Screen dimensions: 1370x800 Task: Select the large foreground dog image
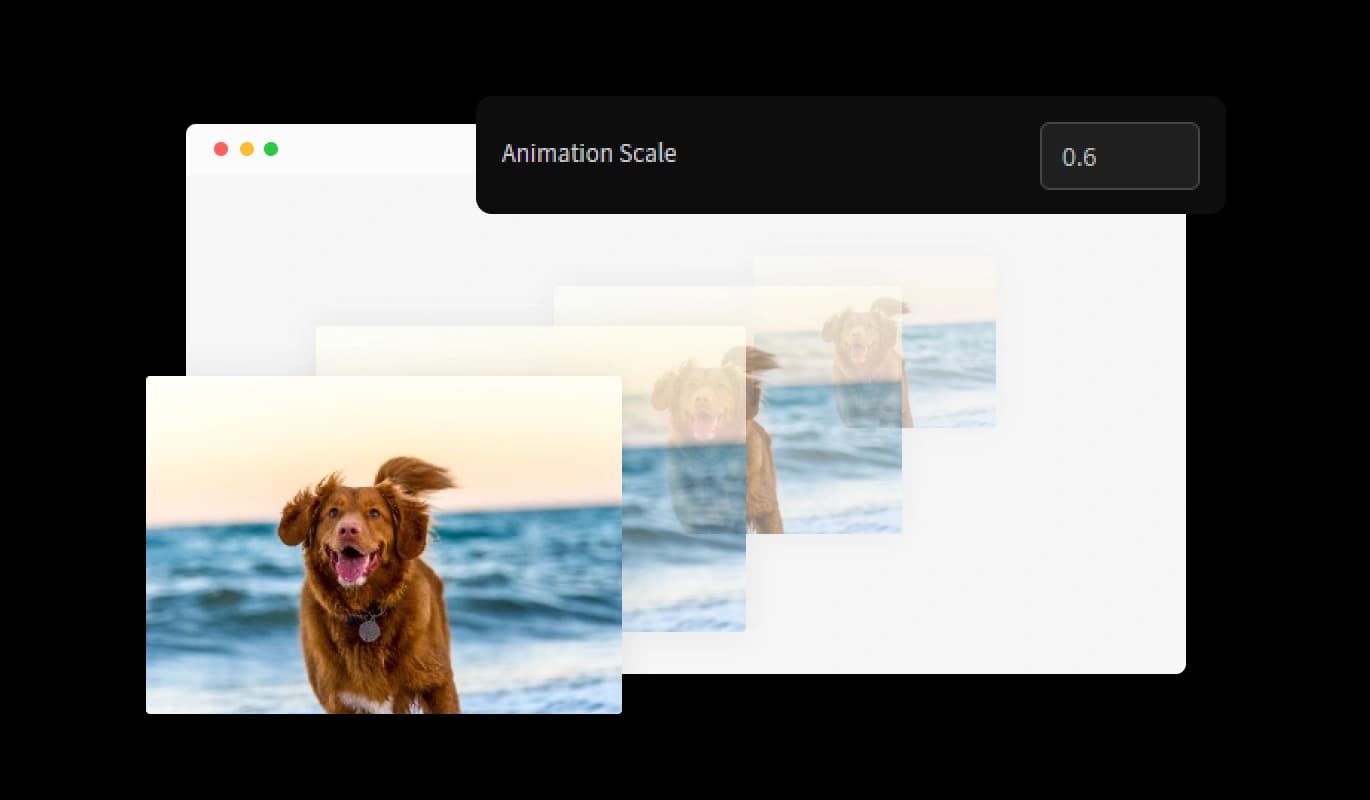point(384,545)
